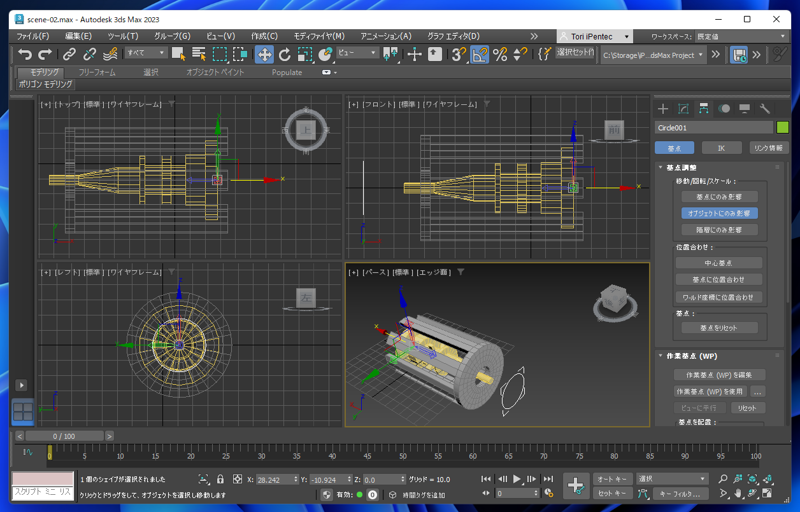Screen dimensions: 800x512
Task: Open the モディファイヤ(M) menu
Action: (319, 36)
